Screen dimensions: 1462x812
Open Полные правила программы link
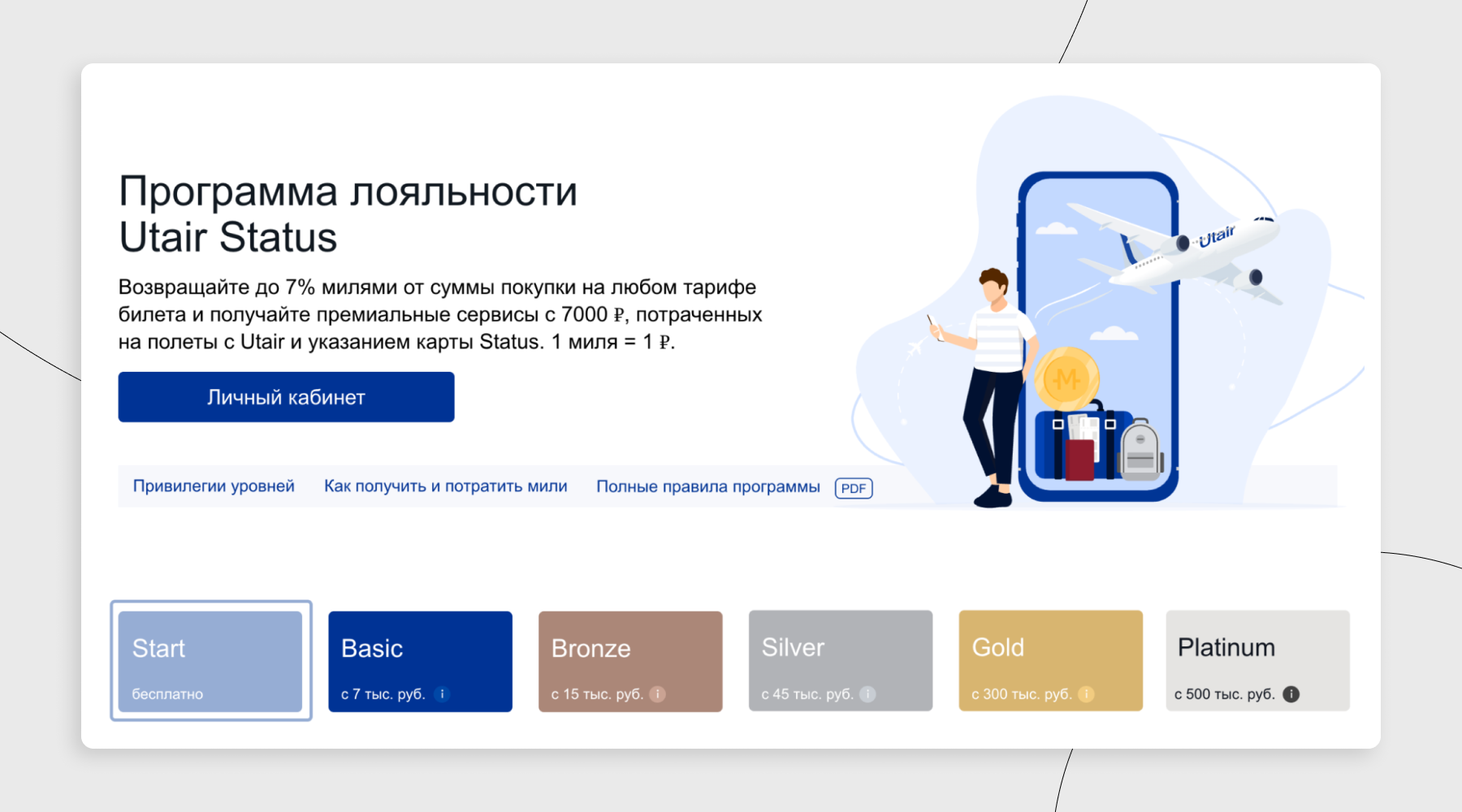[x=707, y=486]
